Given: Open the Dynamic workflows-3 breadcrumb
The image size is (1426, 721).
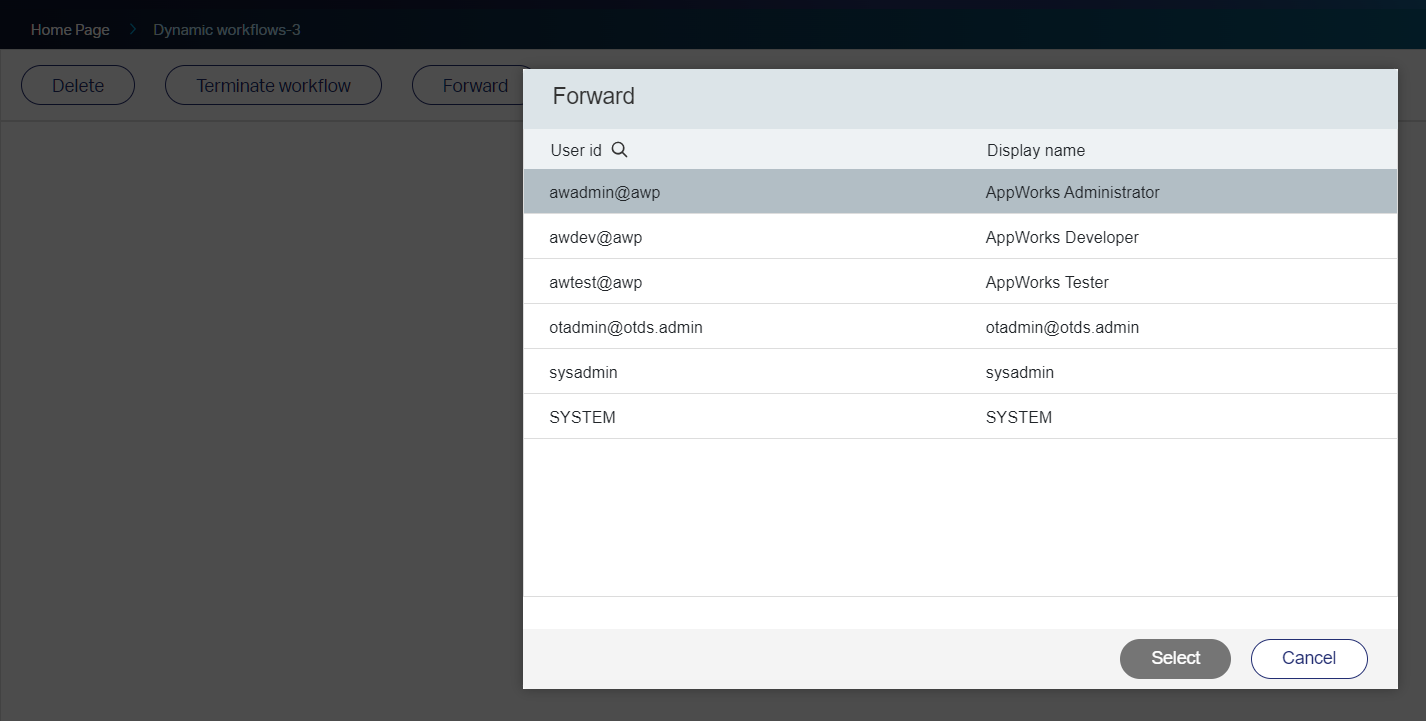Looking at the screenshot, I should coord(227,30).
